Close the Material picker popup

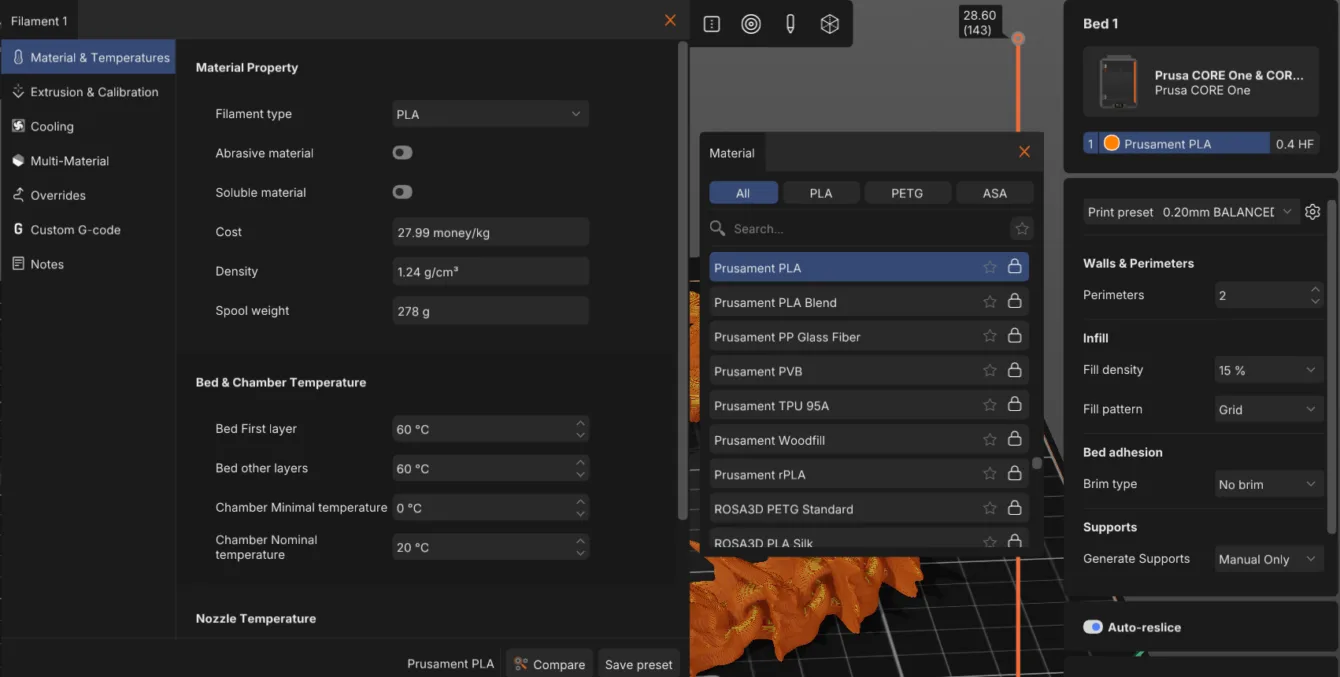[1024, 152]
